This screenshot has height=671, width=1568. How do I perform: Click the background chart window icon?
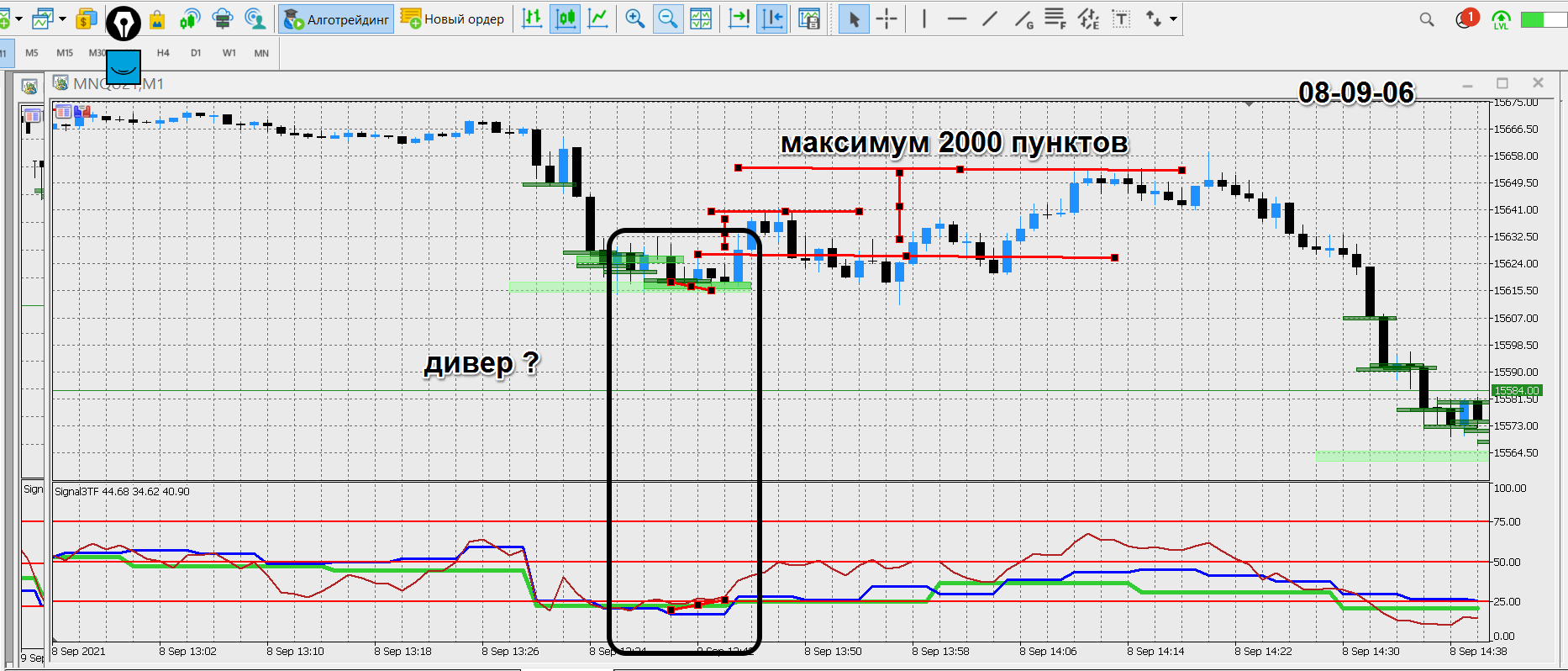(x=29, y=87)
